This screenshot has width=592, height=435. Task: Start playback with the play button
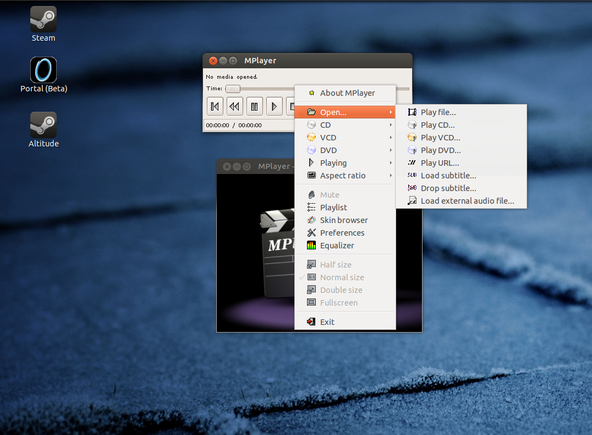click(x=274, y=106)
